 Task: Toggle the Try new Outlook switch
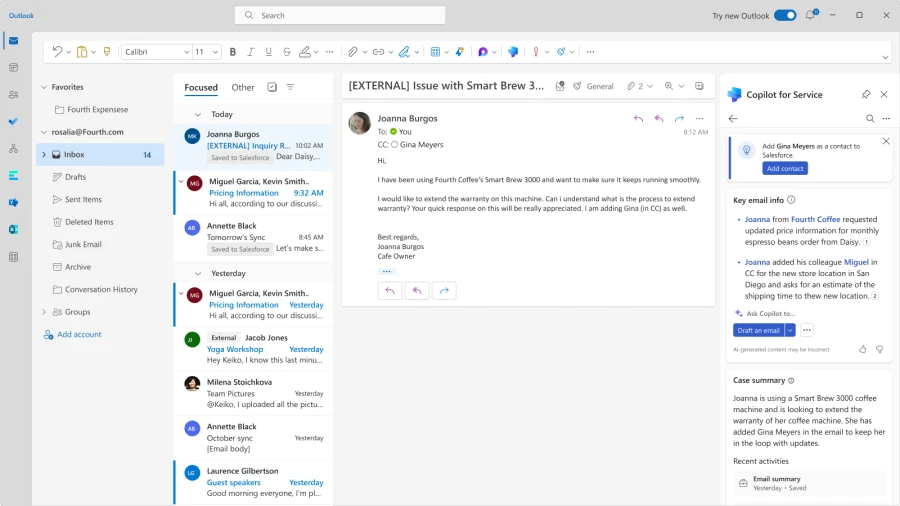(785, 15)
